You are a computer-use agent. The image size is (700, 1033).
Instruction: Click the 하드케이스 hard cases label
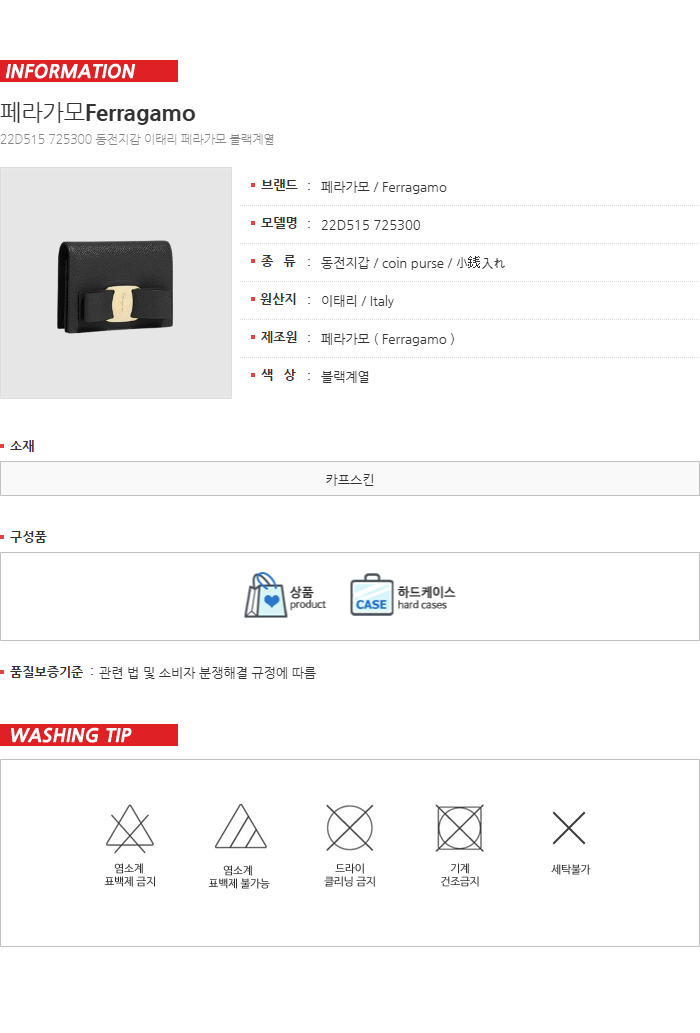click(x=426, y=598)
